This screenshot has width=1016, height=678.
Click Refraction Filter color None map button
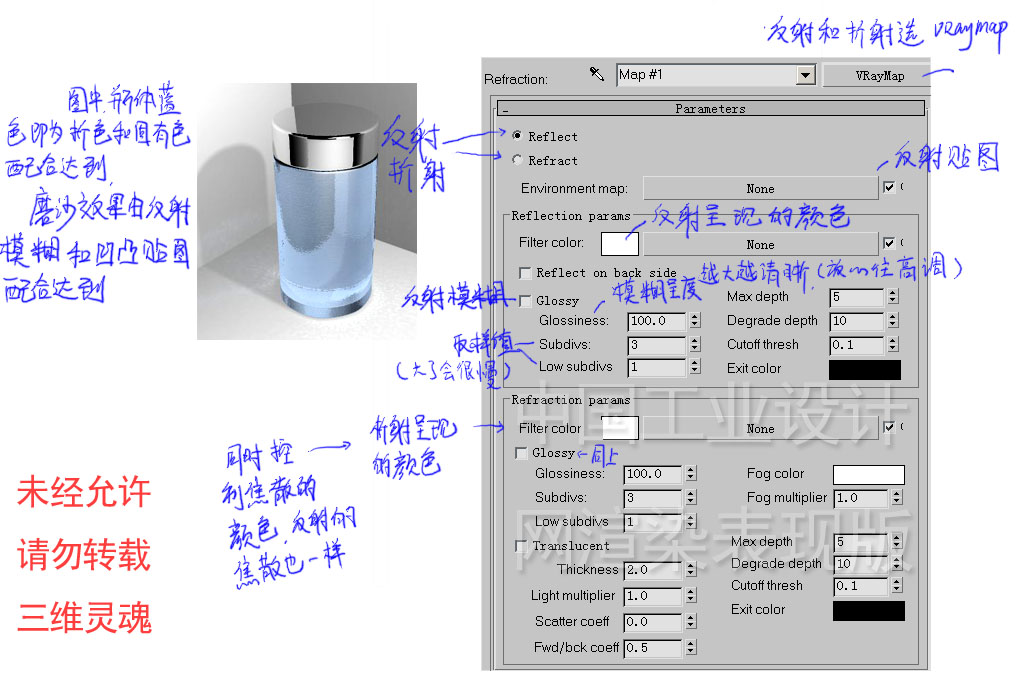[760, 428]
